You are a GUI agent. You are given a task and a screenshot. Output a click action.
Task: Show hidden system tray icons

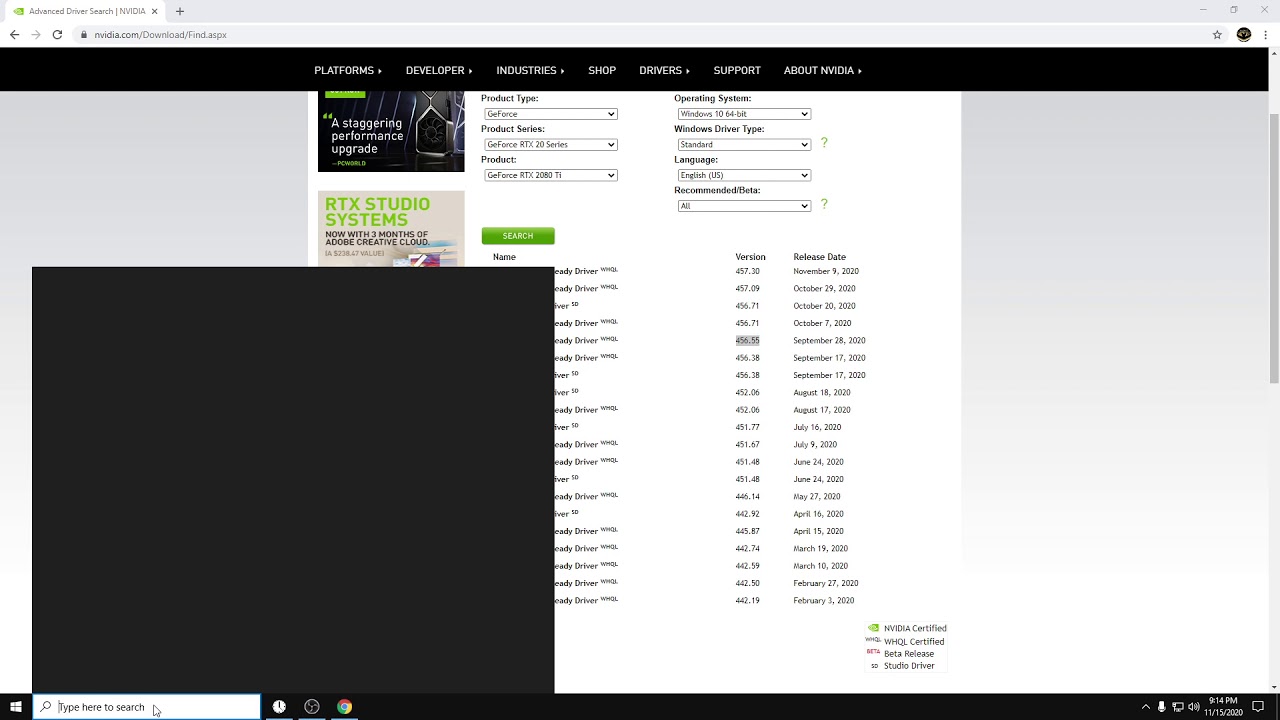coord(1146,707)
